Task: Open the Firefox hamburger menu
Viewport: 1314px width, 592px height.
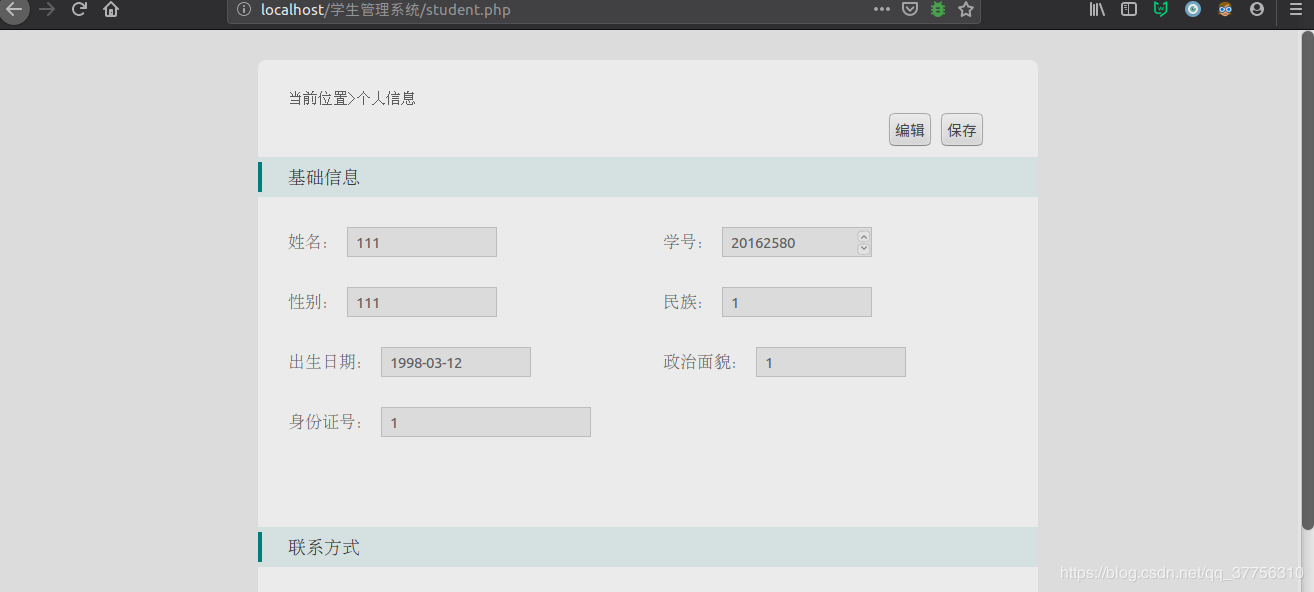Action: click(1295, 9)
